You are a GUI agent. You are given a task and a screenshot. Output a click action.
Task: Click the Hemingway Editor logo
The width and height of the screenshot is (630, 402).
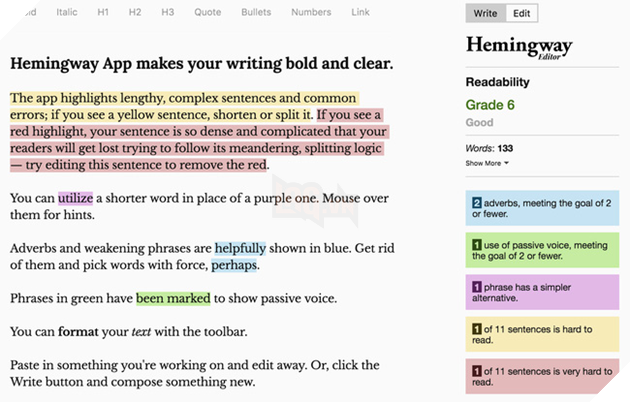(x=519, y=47)
